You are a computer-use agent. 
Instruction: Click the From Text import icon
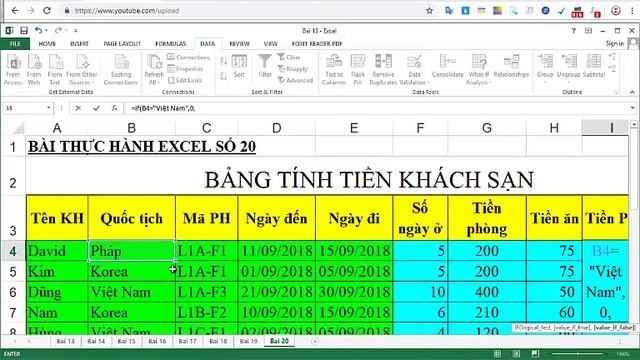click(55, 70)
